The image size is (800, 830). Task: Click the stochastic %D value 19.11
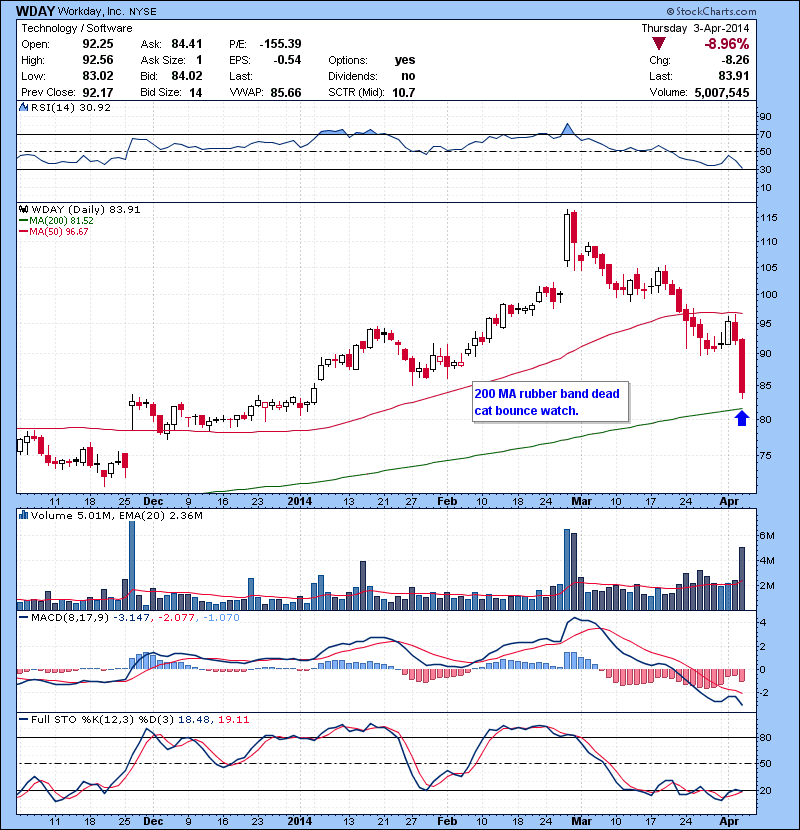click(233, 719)
